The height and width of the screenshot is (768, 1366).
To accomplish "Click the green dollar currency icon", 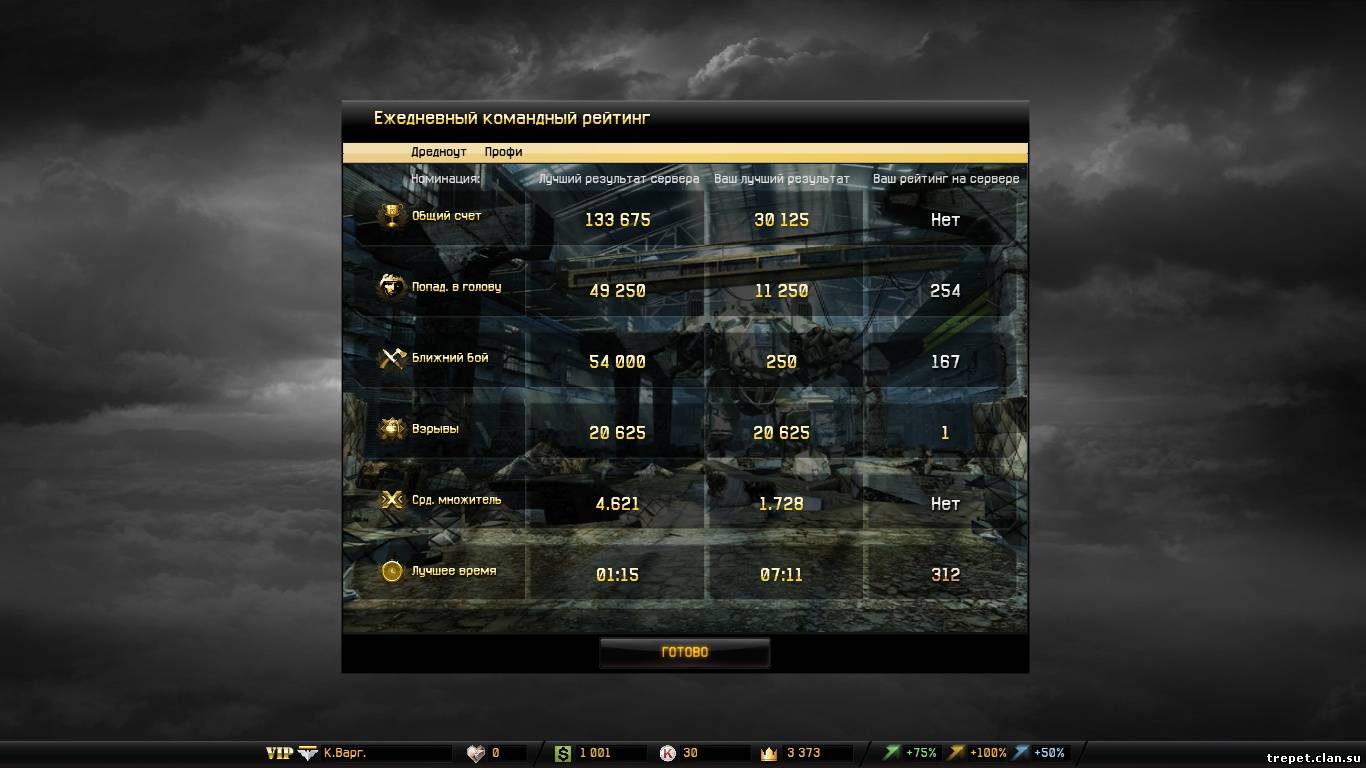I will pyautogui.click(x=564, y=753).
